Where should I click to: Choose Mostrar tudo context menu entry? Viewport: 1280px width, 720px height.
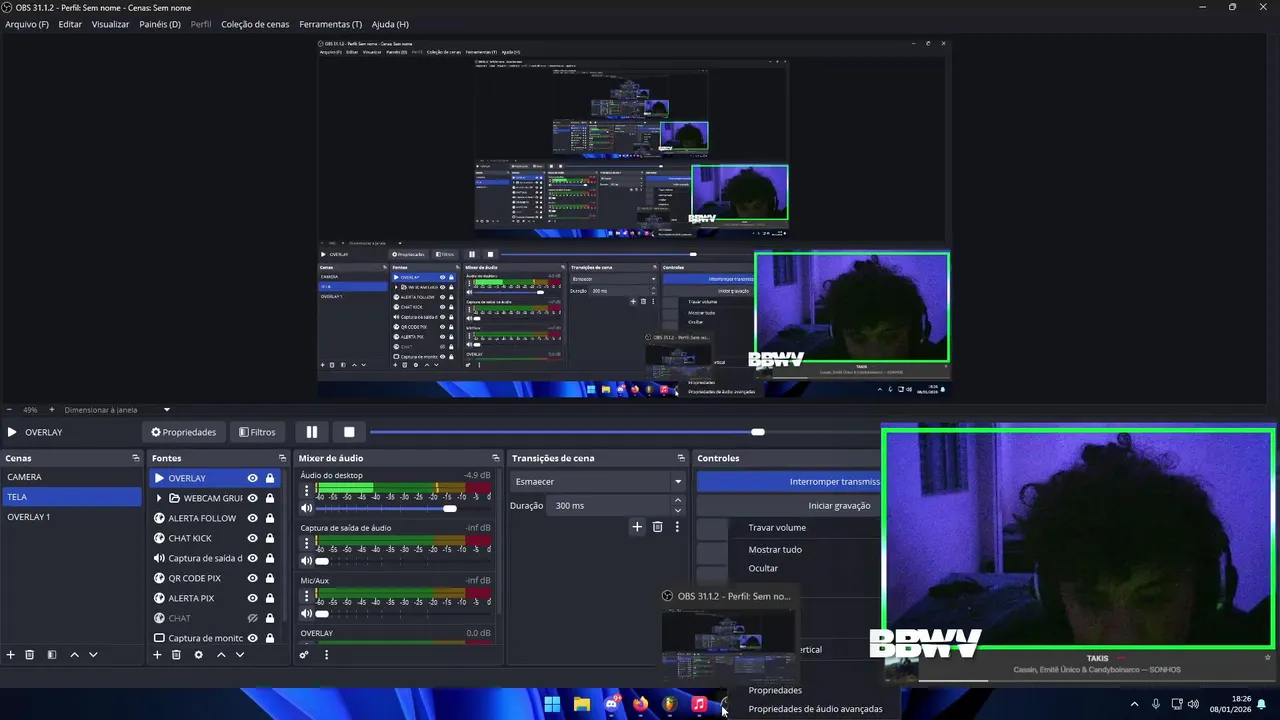[x=775, y=549]
